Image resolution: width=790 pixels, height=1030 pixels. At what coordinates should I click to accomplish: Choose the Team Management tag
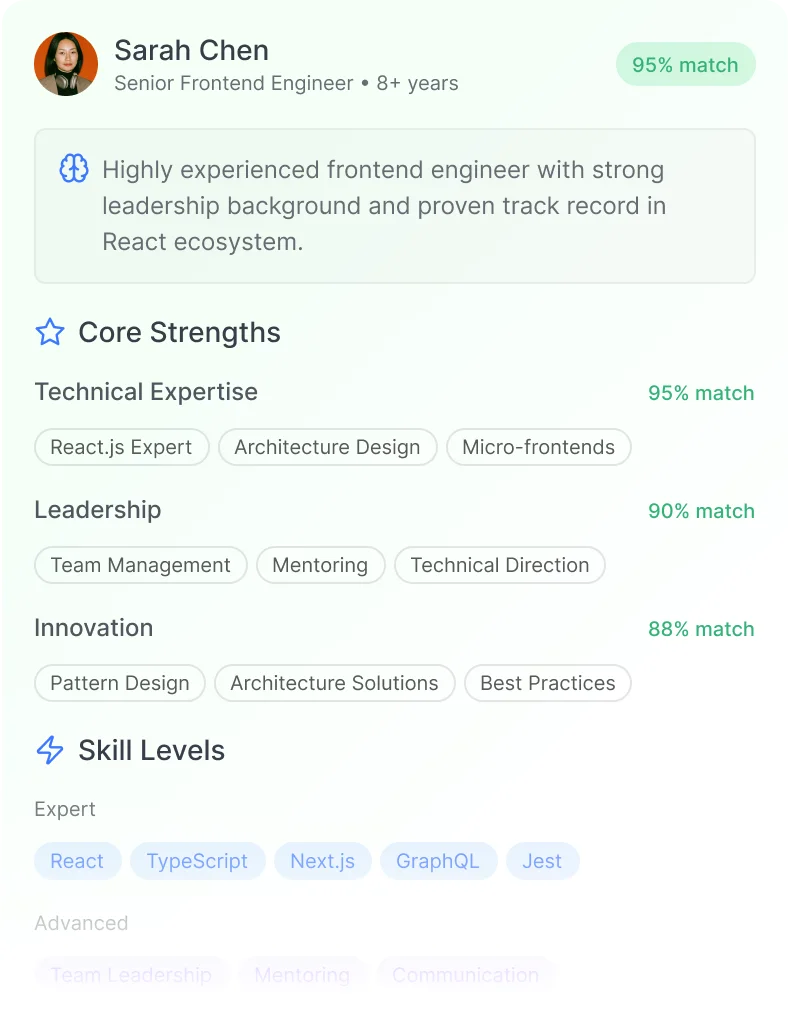click(x=141, y=565)
